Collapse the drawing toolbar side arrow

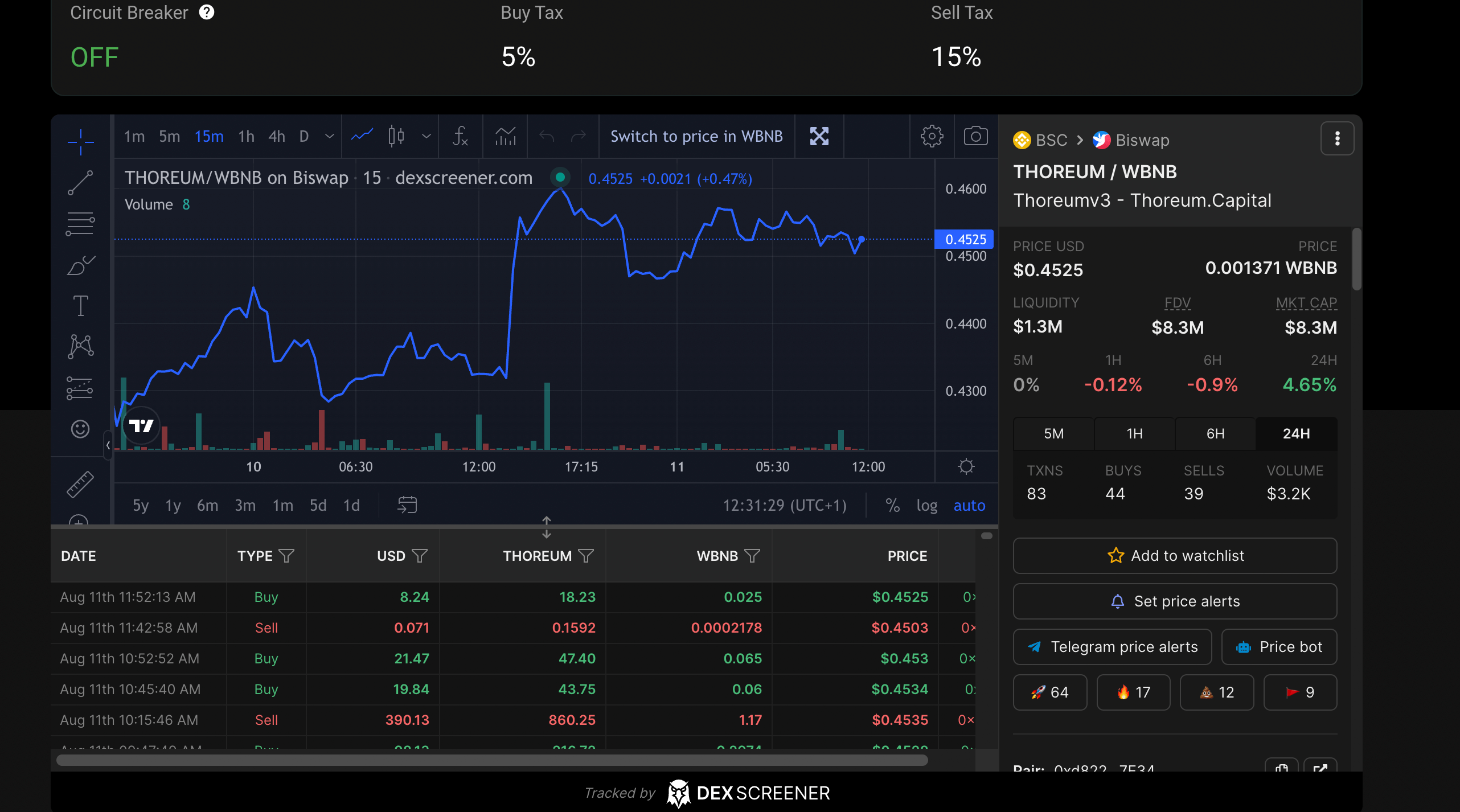(x=108, y=445)
